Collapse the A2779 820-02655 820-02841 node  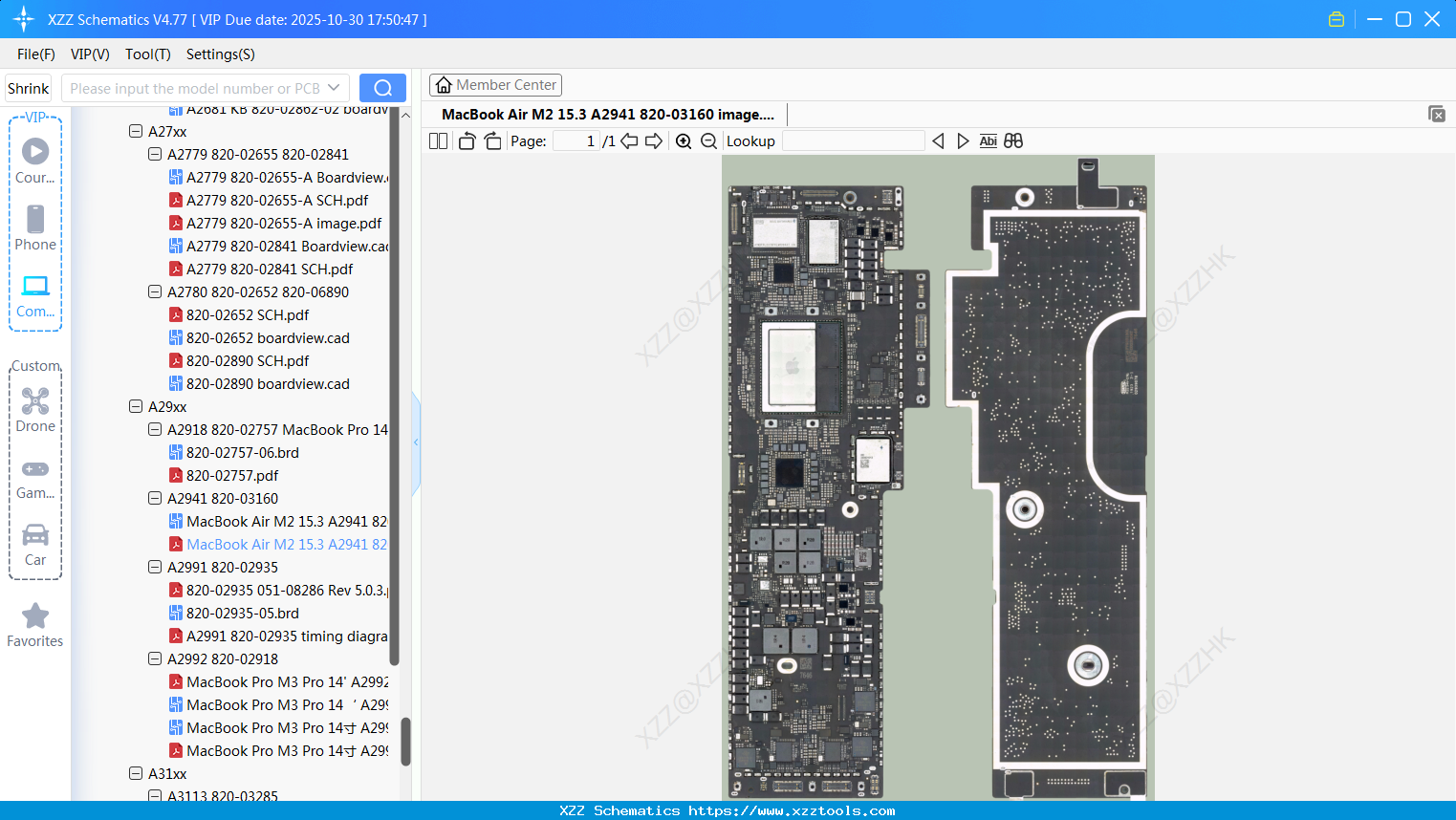(155, 155)
